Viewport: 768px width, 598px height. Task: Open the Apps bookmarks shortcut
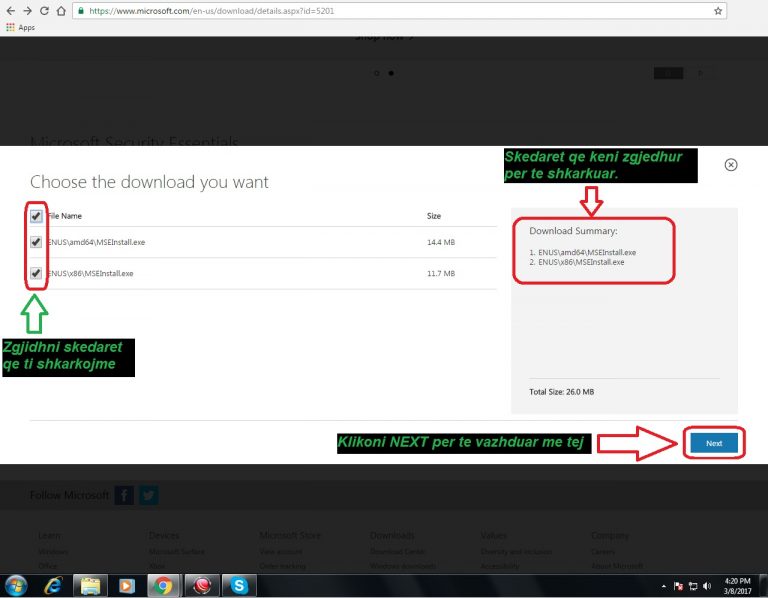(21, 27)
